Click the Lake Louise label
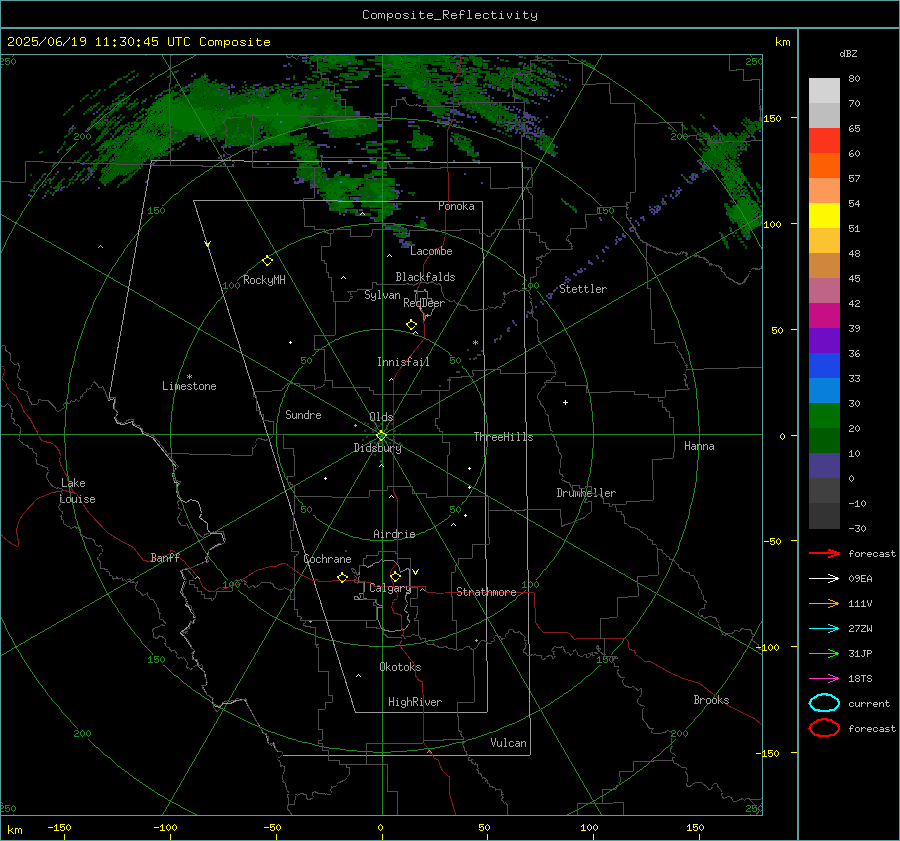 pyautogui.click(x=77, y=491)
